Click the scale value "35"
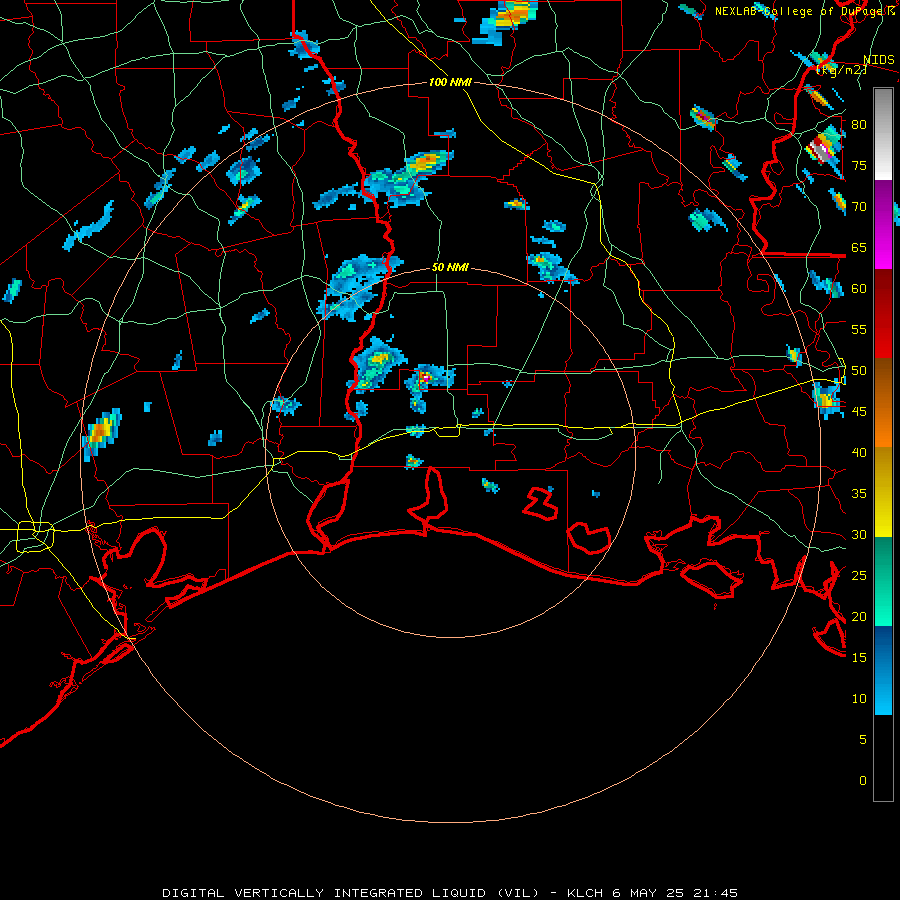Image resolution: width=900 pixels, height=900 pixels. click(x=859, y=494)
